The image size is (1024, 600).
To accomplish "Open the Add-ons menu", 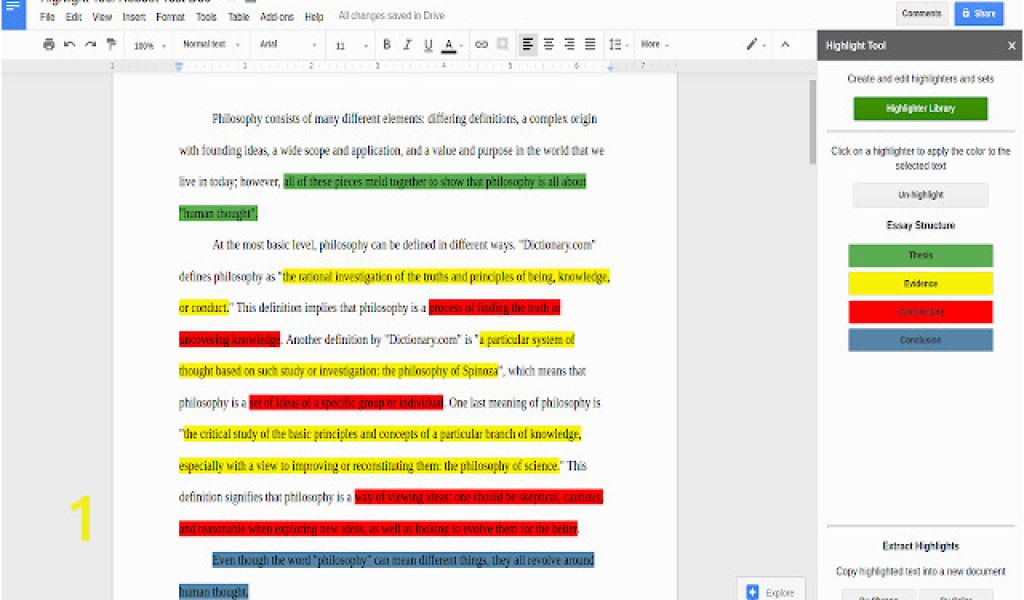I will [277, 17].
